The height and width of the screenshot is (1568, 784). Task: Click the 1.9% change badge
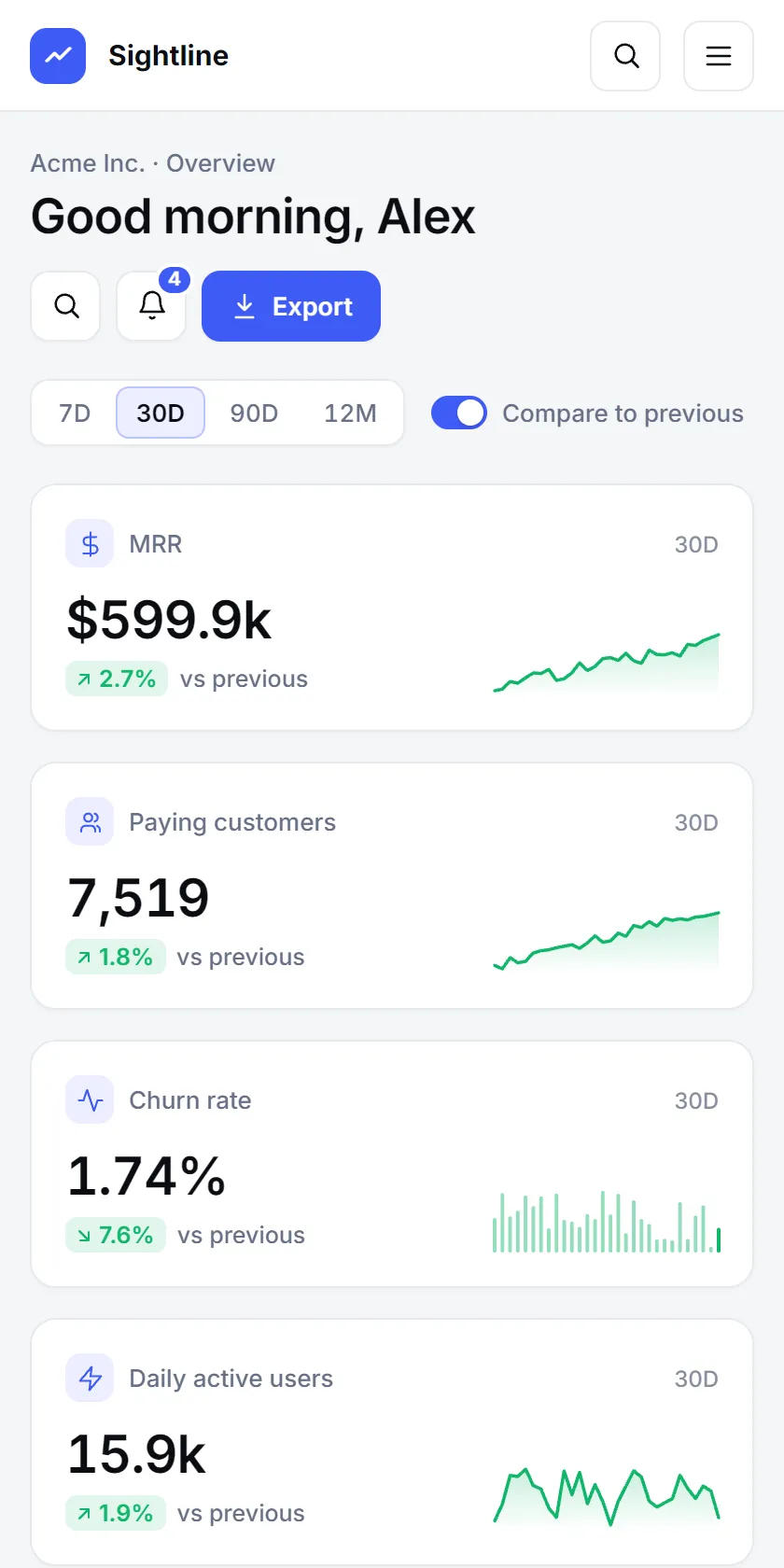pyautogui.click(x=116, y=1513)
